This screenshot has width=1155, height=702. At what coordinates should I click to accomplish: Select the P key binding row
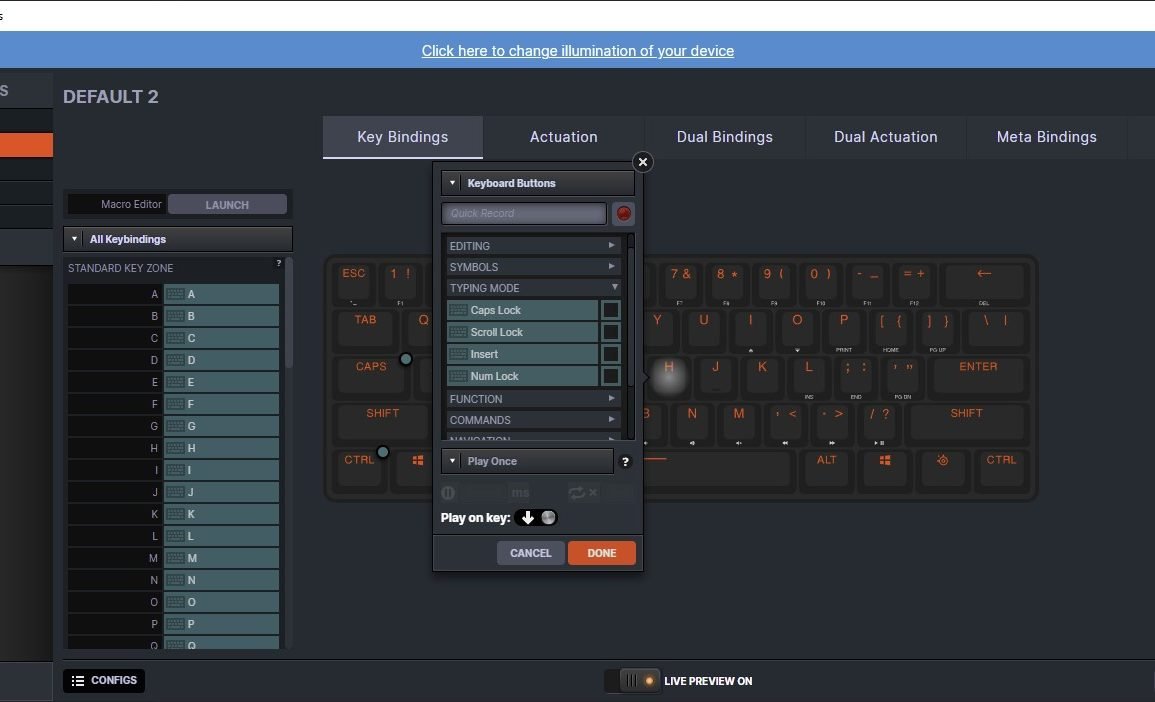click(173, 624)
